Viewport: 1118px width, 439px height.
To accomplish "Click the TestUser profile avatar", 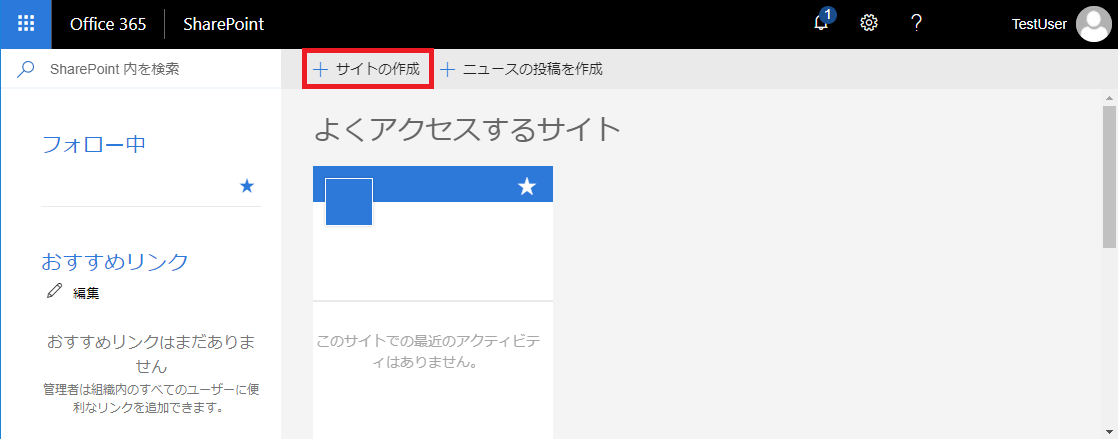I will tap(1093, 24).
